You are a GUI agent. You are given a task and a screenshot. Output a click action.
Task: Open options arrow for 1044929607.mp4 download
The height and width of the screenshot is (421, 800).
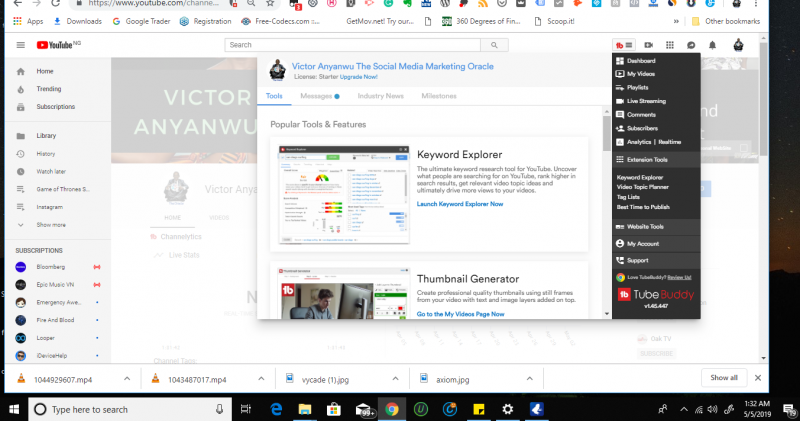128,379
